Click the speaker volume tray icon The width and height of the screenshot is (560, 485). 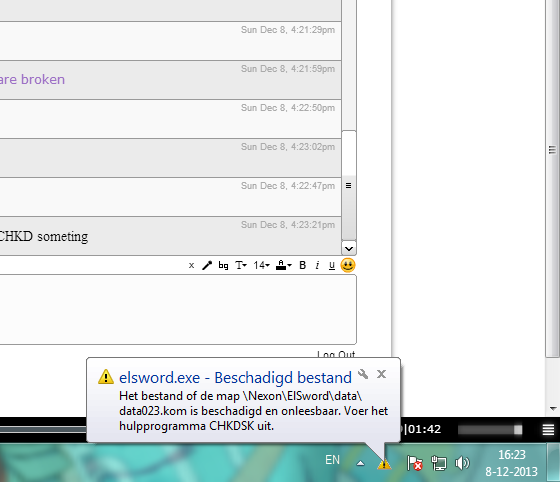(462, 463)
